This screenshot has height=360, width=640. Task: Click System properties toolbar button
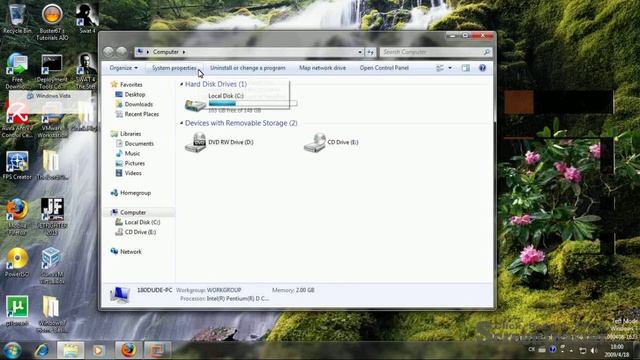click(x=174, y=68)
